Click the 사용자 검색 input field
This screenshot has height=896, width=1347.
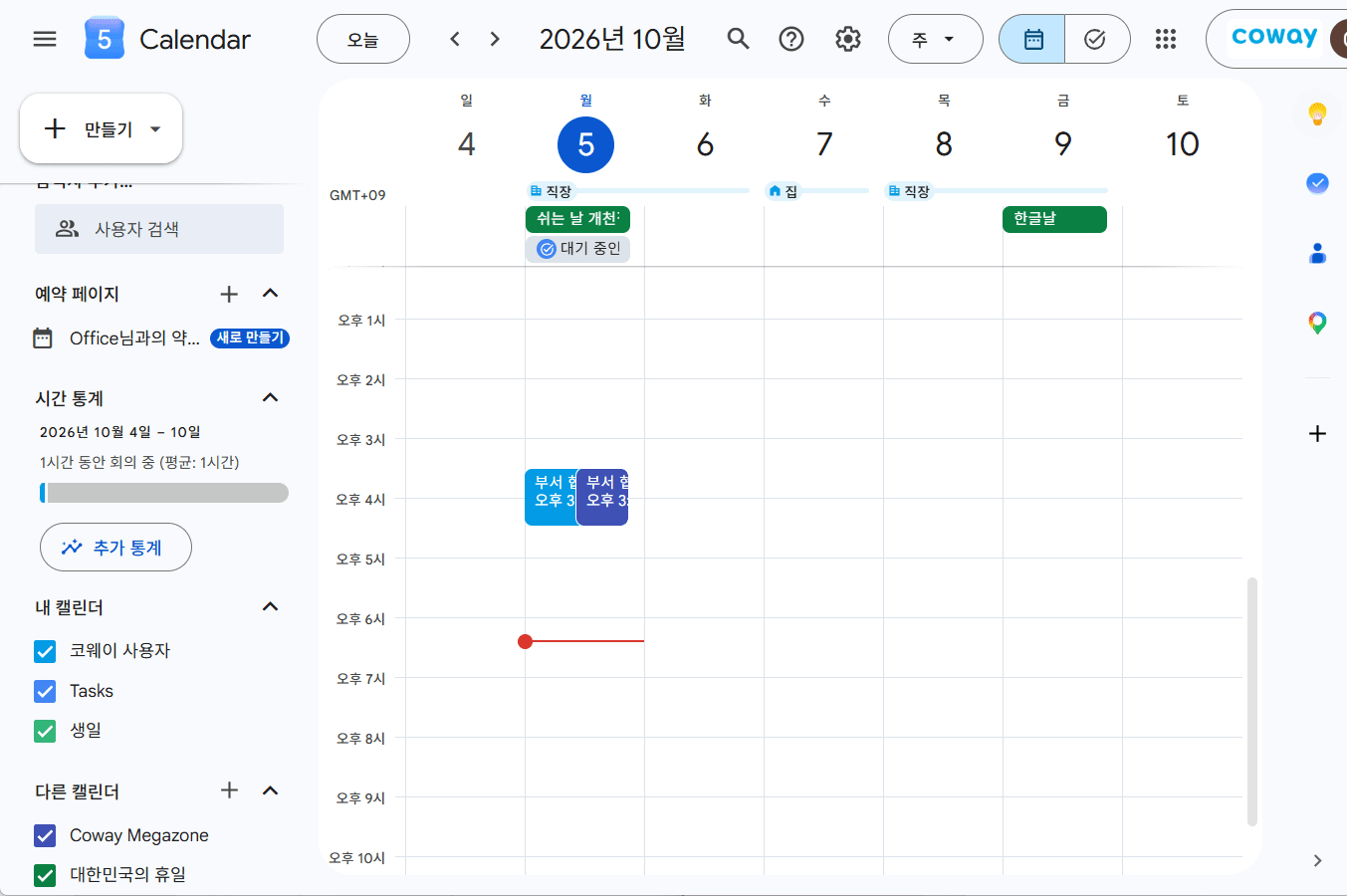159,229
